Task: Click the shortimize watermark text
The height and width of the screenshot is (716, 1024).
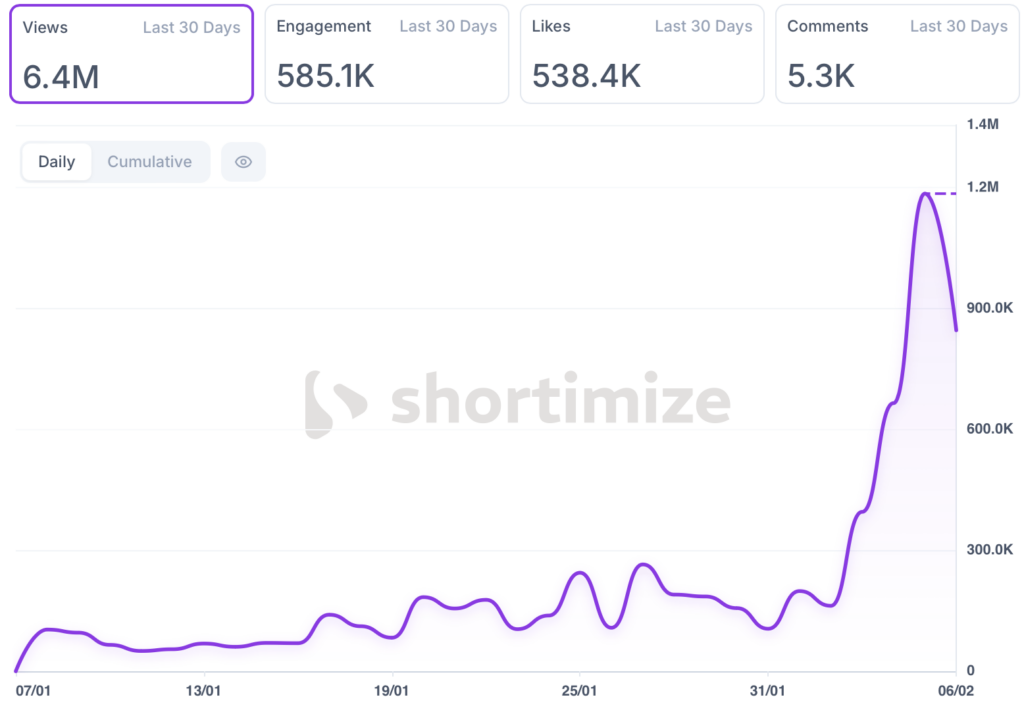Action: 560,402
